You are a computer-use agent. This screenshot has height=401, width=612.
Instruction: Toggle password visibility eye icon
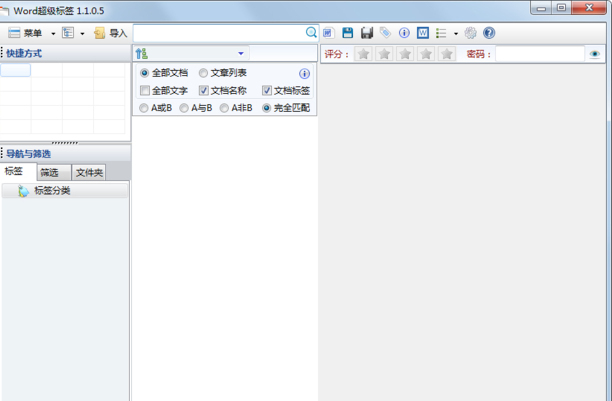coord(594,54)
